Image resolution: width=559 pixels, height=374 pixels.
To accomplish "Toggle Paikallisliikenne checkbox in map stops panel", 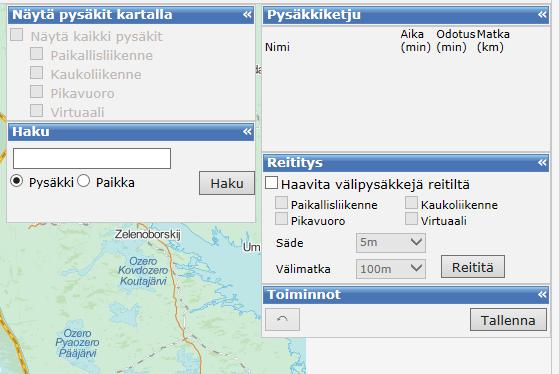I will point(37,54).
